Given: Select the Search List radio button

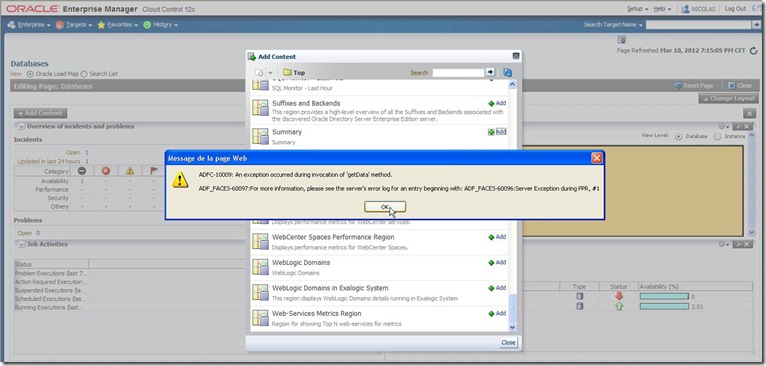Looking at the screenshot, I should click(x=84, y=74).
